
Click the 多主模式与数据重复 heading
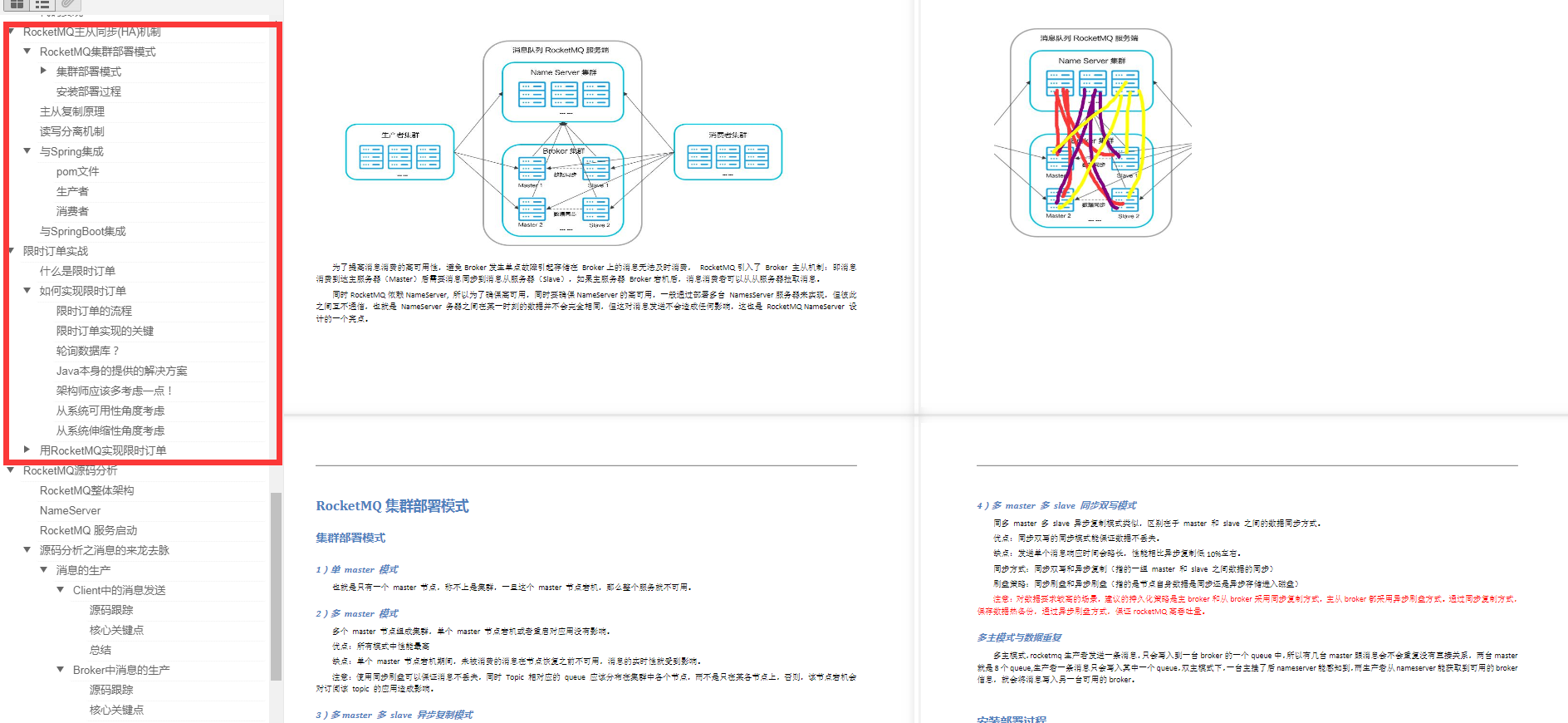click(x=1019, y=637)
